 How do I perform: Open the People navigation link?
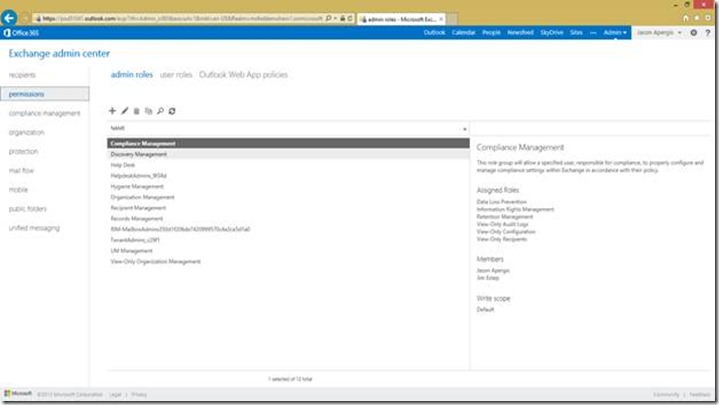click(491, 33)
